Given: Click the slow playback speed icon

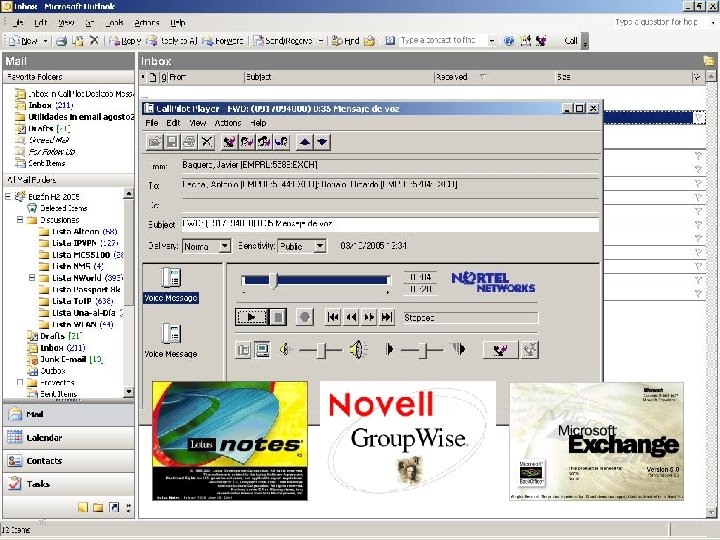Looking at the screenshot, I should pos(389,349).
